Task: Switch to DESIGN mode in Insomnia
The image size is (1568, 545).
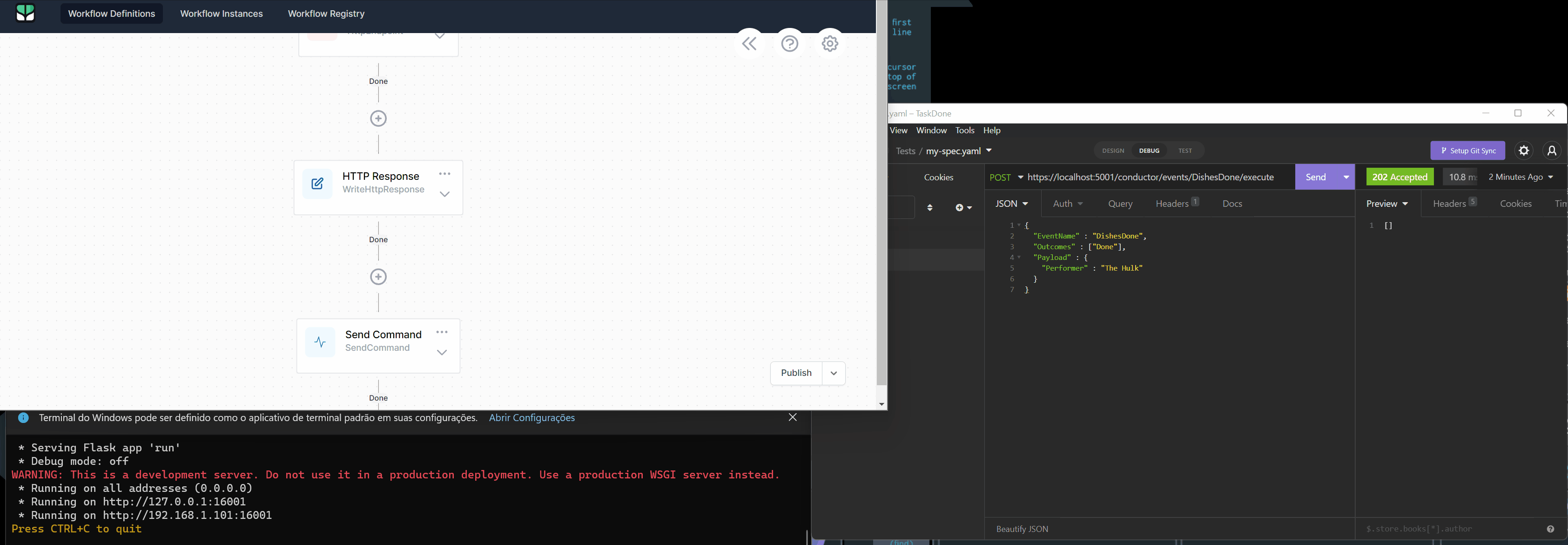Action: [x=1113, y=150]
